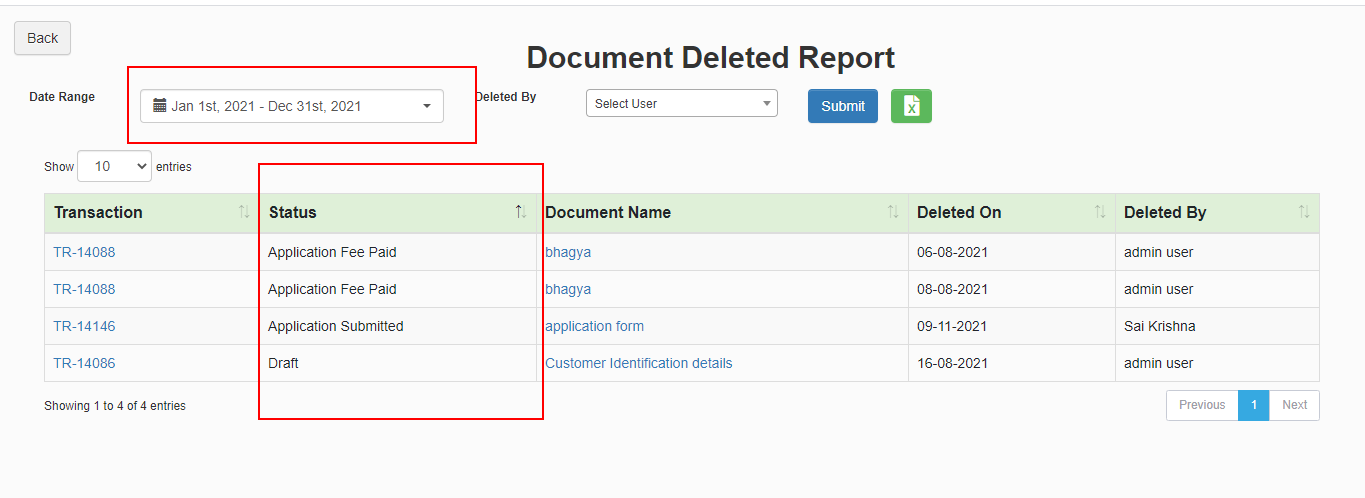
Task: Sort by Transaction column arrows
Action: tap(244, 212)
